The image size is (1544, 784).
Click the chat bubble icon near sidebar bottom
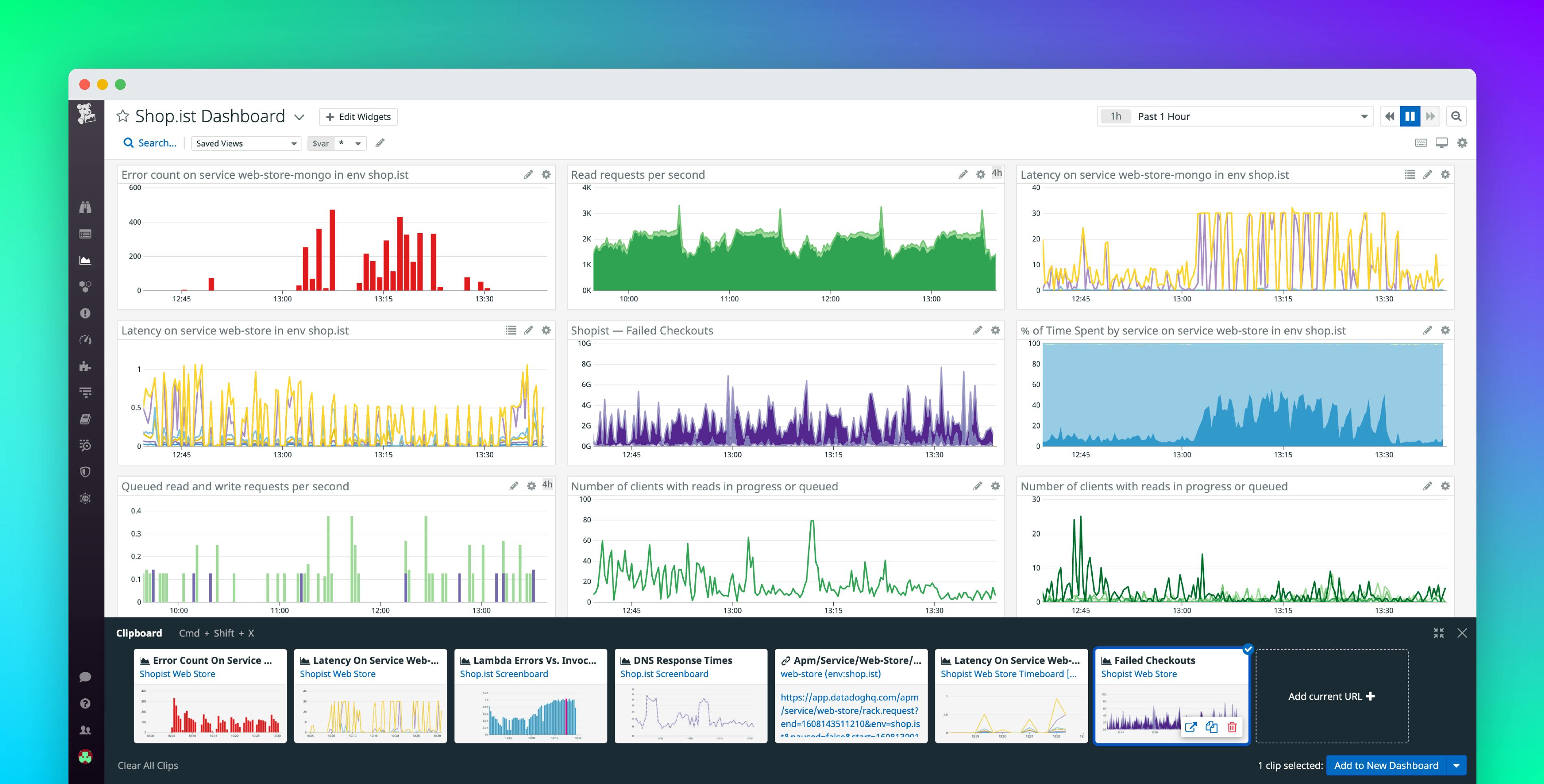86,677
